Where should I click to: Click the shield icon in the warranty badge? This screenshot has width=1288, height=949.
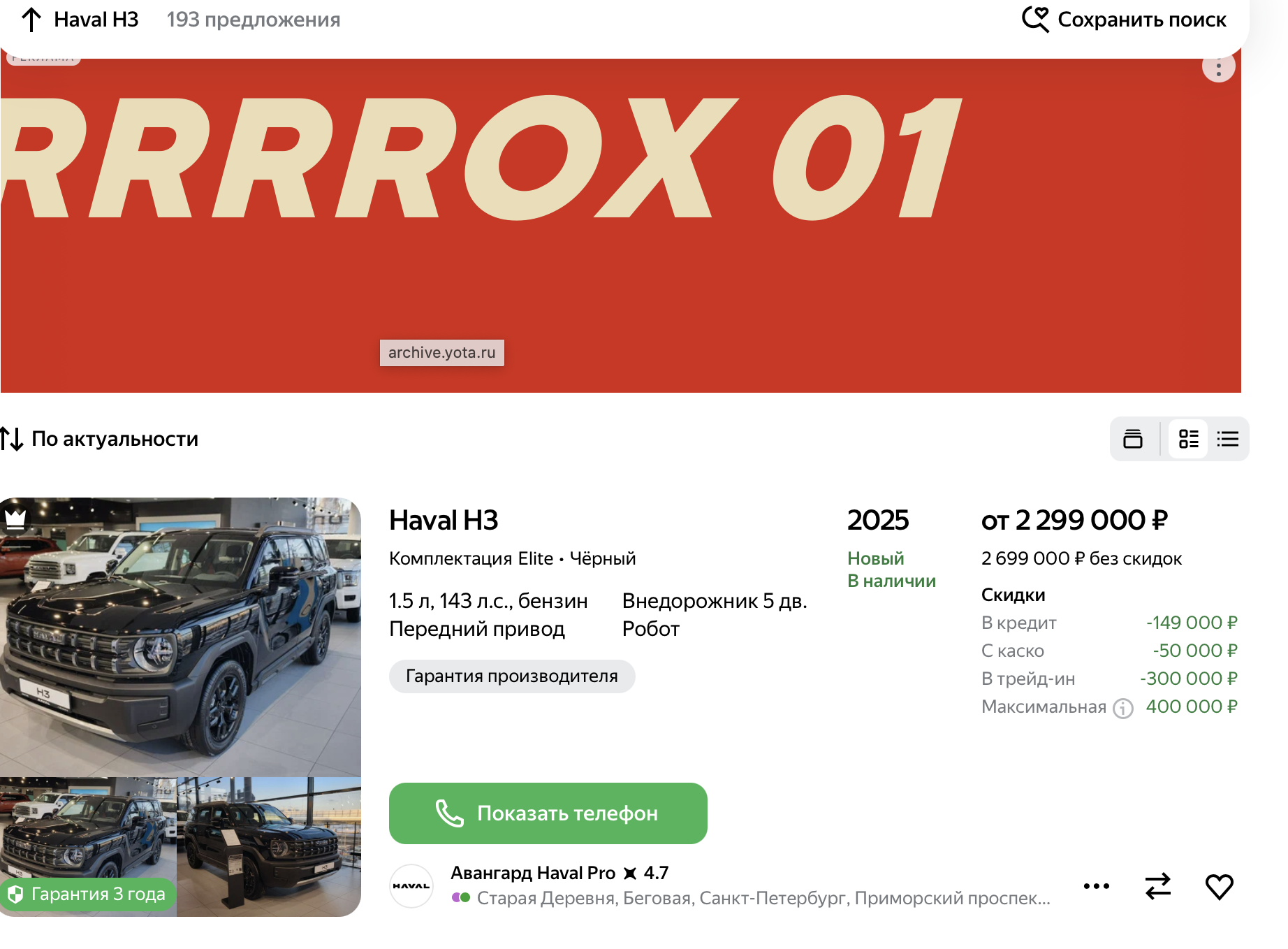click(16, 894)
